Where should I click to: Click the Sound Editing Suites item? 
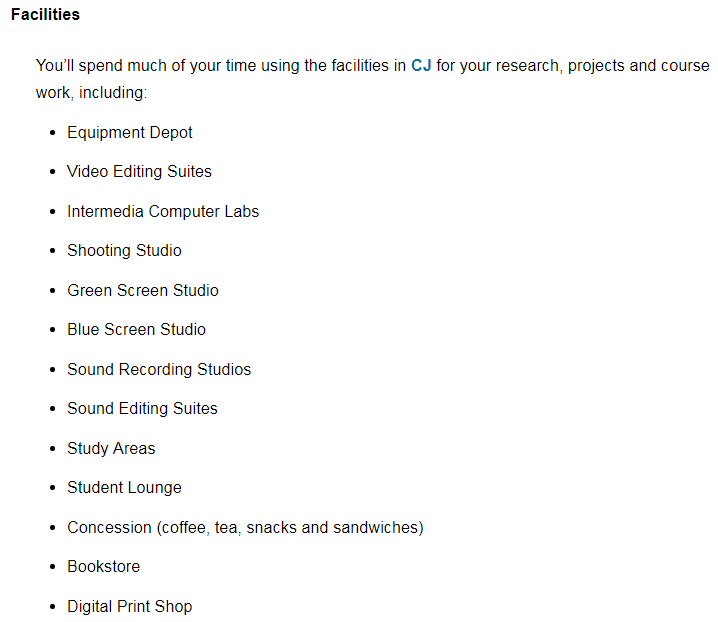coord(142,408)
